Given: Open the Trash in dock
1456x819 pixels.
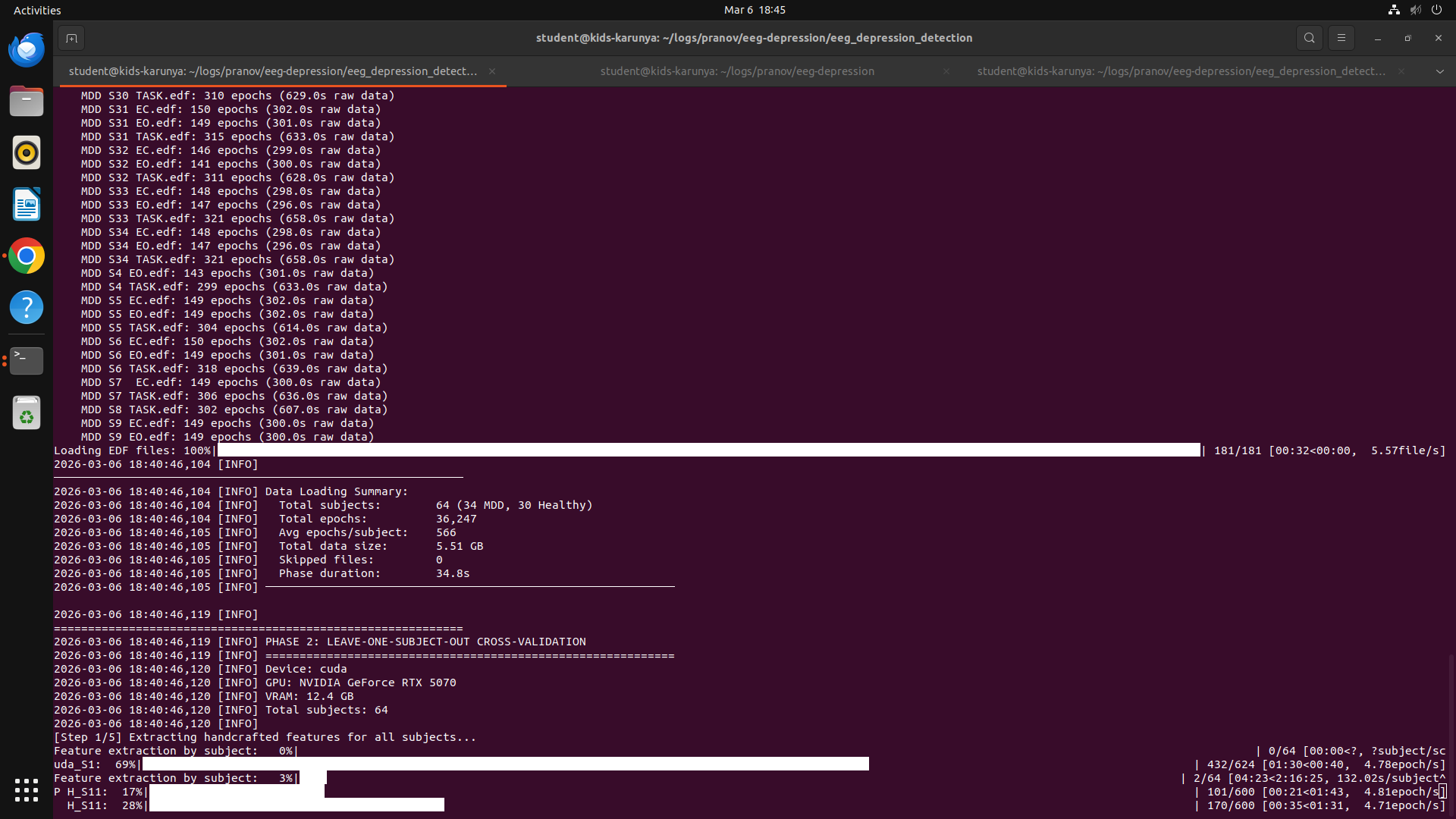Looking at the screenshot, I should (27, 413).
